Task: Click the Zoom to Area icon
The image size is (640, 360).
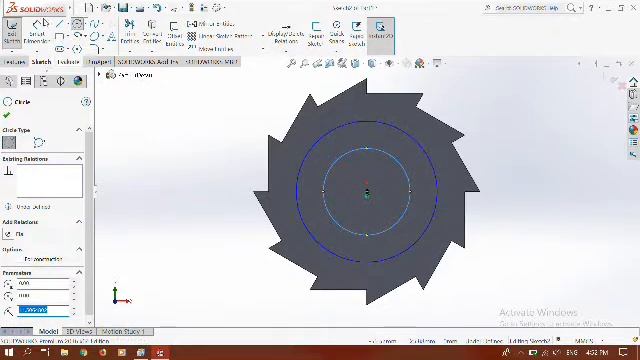Action: tap(304, 64)
